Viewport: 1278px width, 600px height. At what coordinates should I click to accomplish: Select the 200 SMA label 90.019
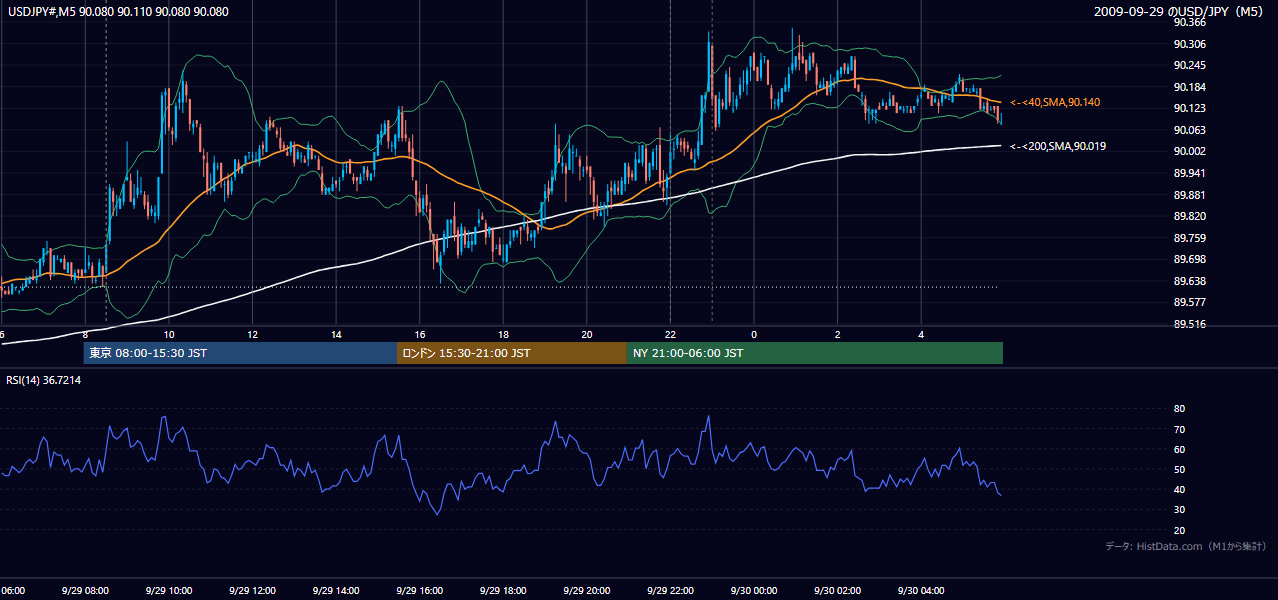click(1058, 146)
